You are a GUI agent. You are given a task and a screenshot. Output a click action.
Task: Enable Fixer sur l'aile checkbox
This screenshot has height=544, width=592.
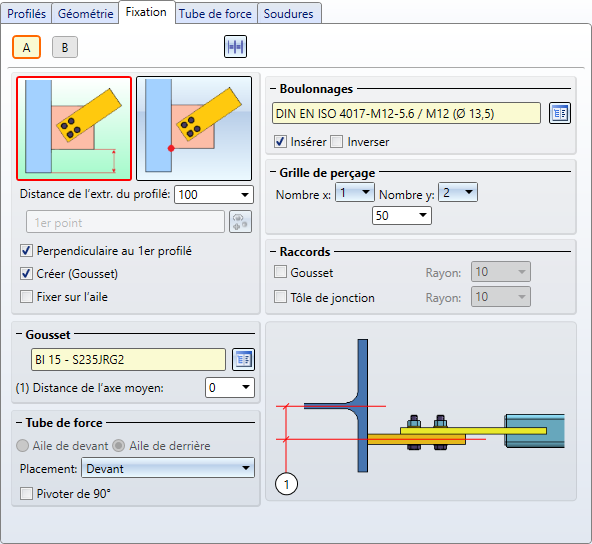point(26,297)
